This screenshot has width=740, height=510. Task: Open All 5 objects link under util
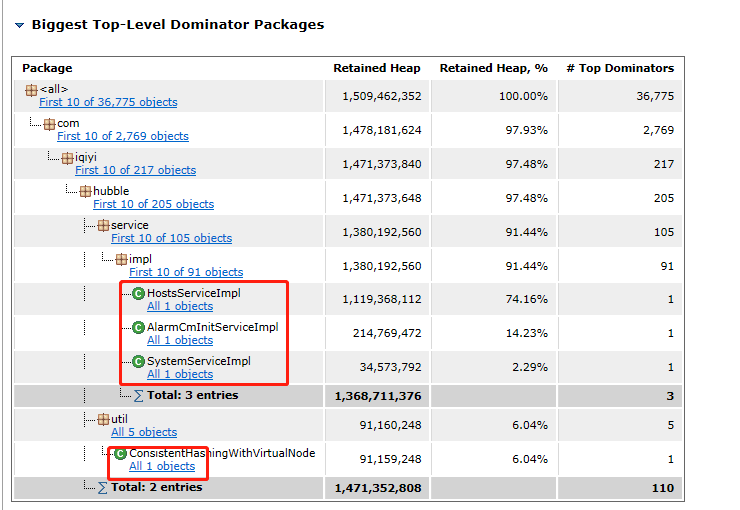(x=144, y=432)
